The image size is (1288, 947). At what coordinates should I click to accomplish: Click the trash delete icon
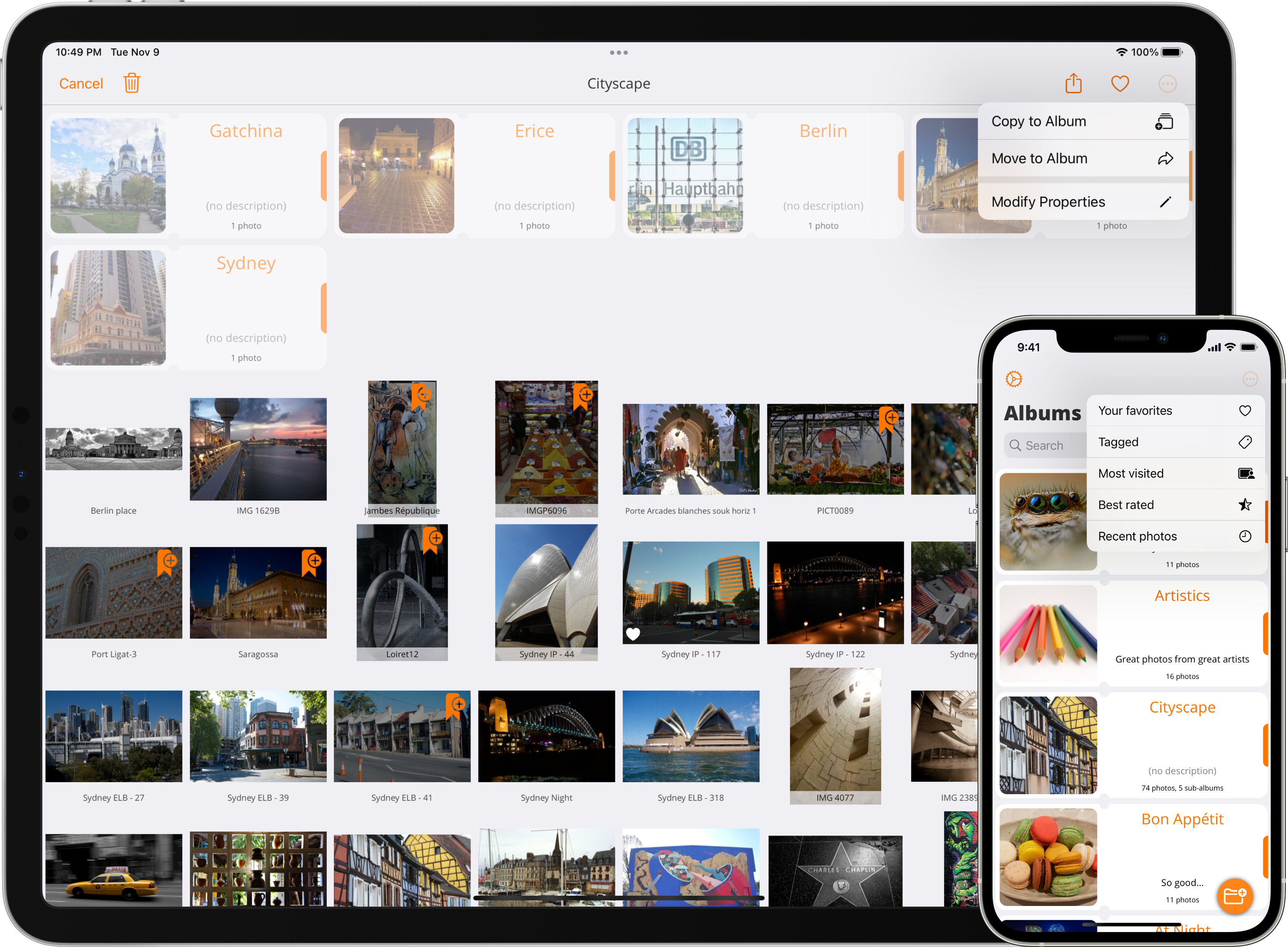coord(131,83)
